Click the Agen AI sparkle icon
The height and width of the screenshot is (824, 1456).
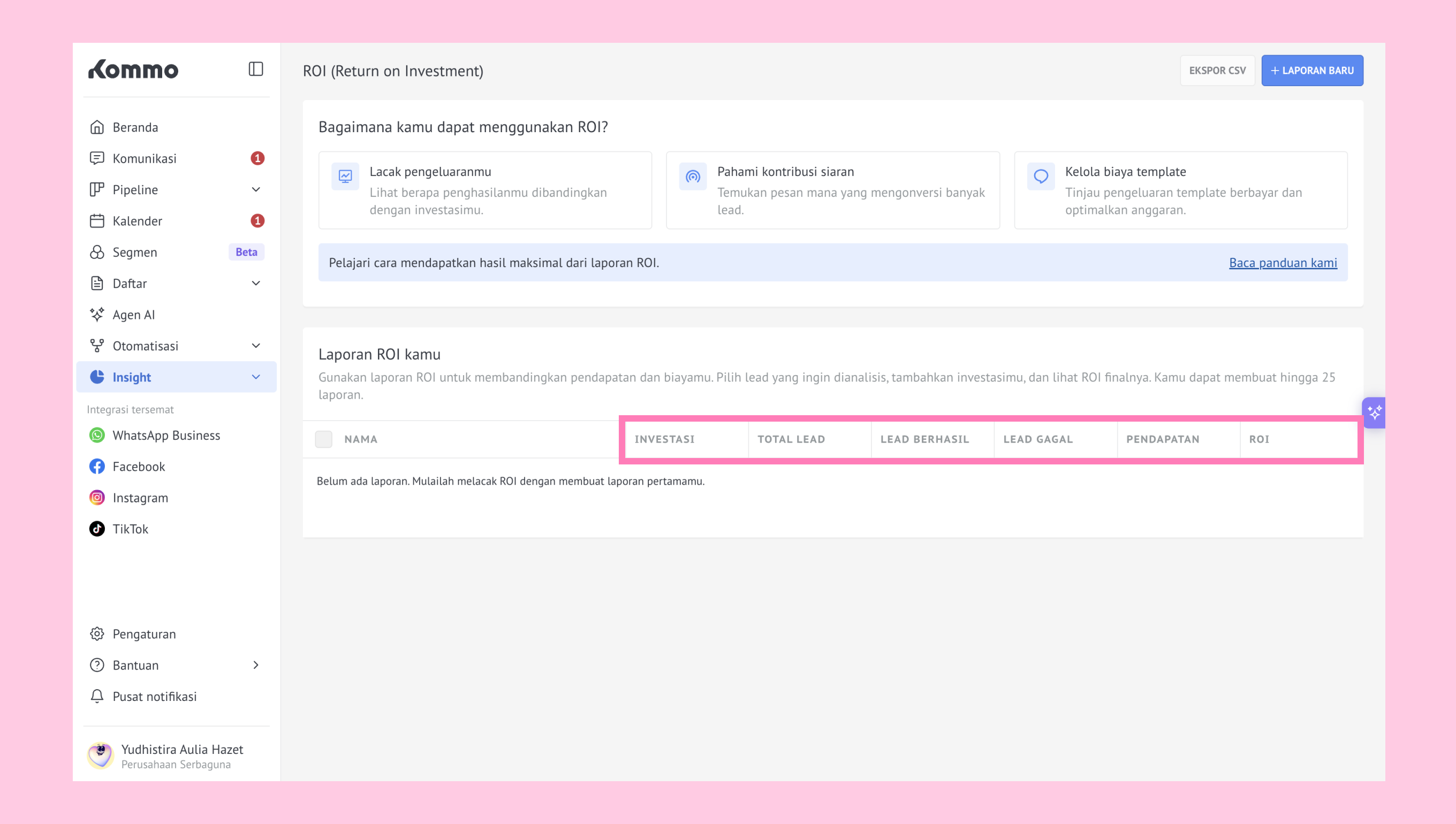(97, 314)
